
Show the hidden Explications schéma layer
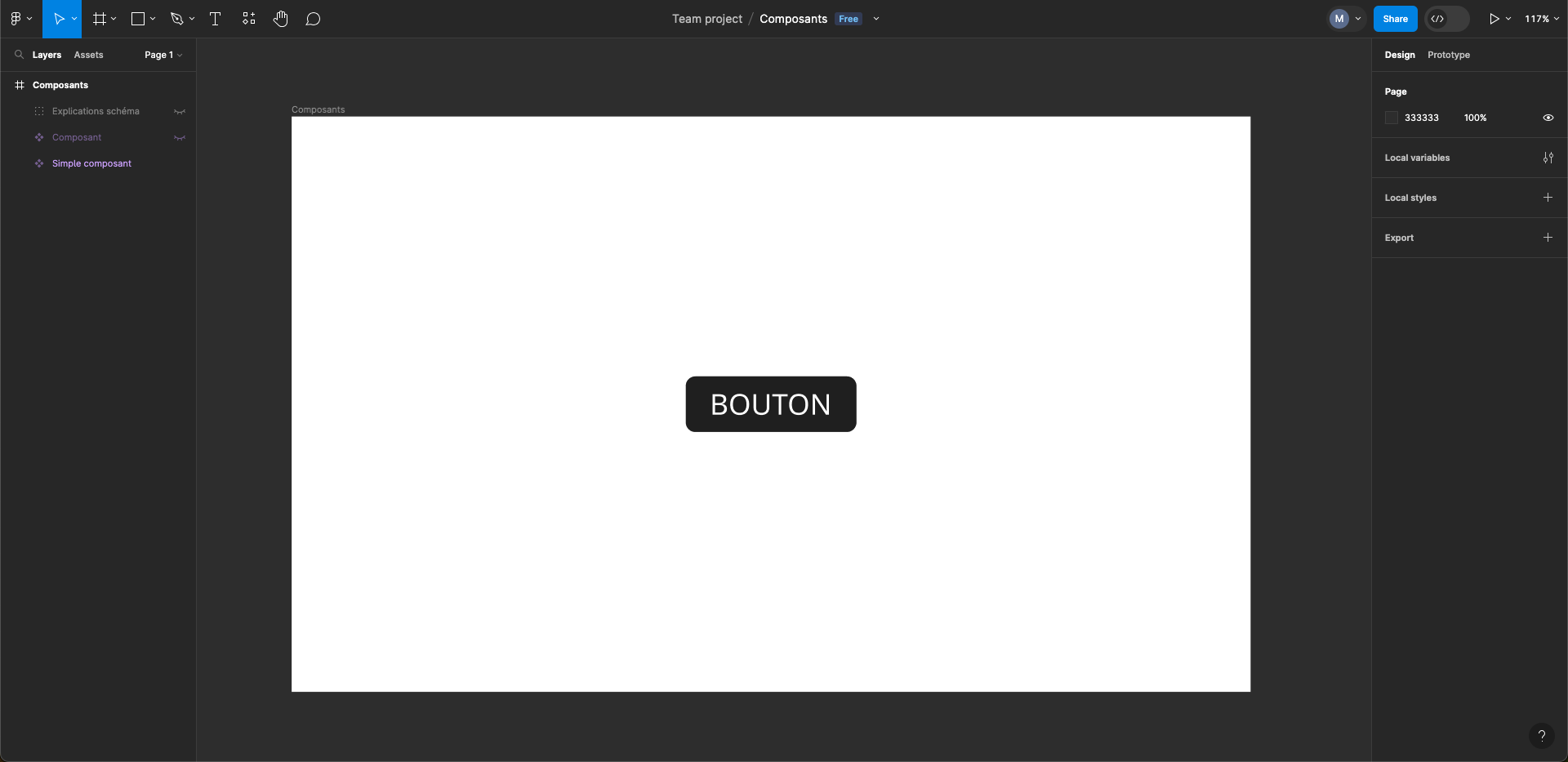coord(180,112)
